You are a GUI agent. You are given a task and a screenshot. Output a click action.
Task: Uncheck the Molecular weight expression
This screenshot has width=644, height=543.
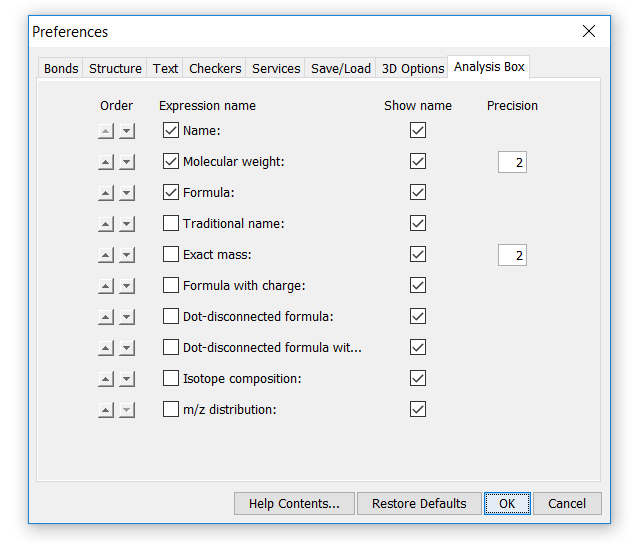point(171,161)
